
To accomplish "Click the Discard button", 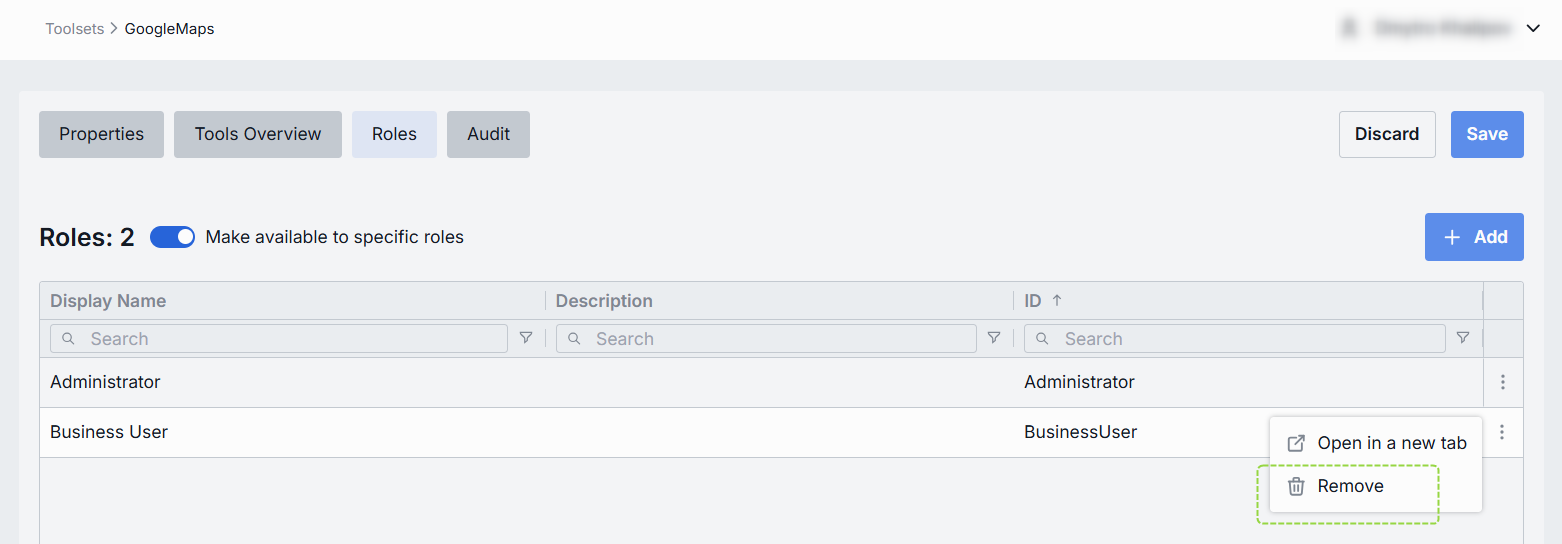I will pyautogui.click(x=1387, y=134).
